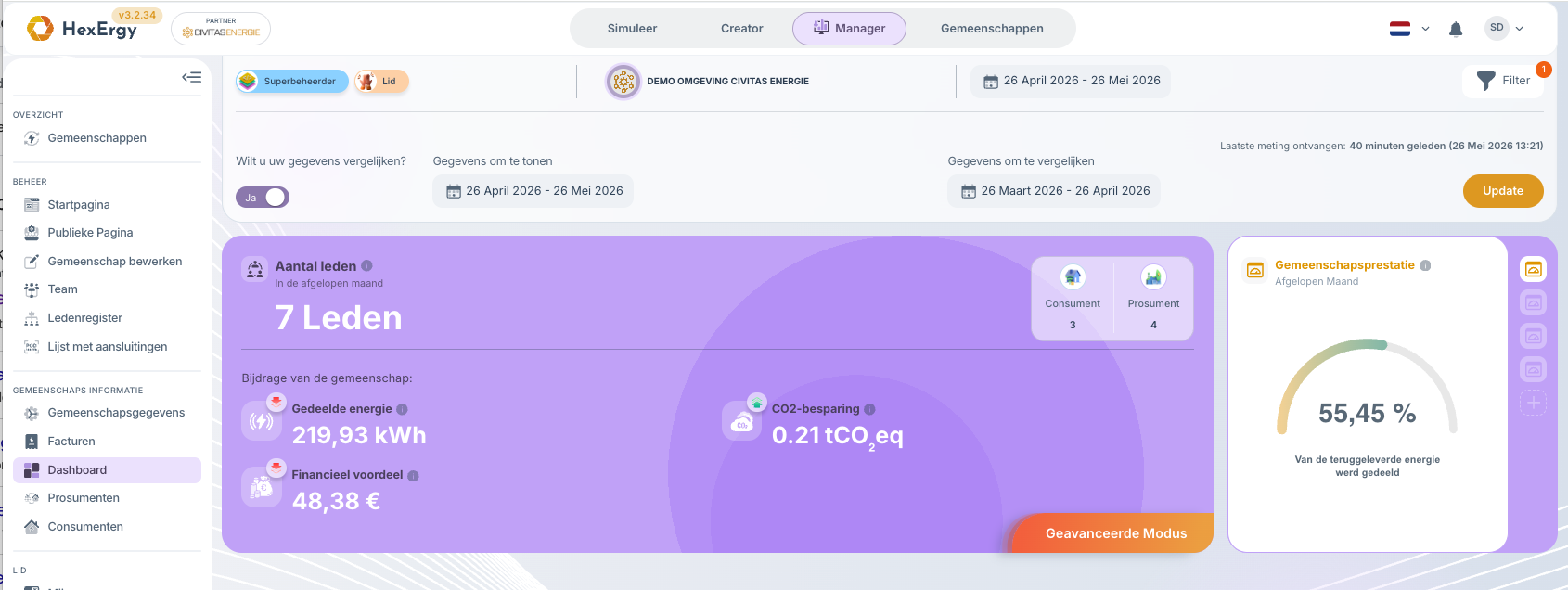Open Gemeenschap bewerken in the sidebar
The width and height of the screenshot is (1568, 590).
tap(107, 262)
